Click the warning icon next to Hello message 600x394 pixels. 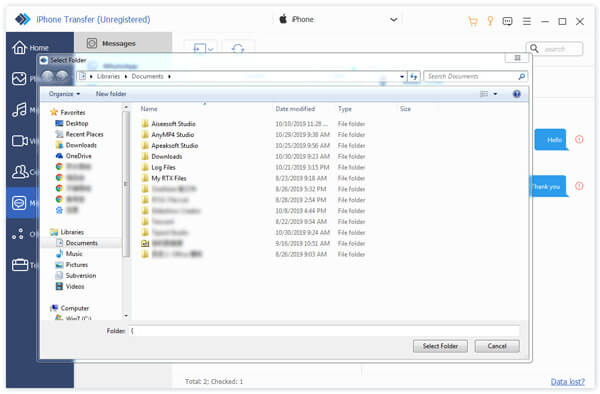coord(579,139)
